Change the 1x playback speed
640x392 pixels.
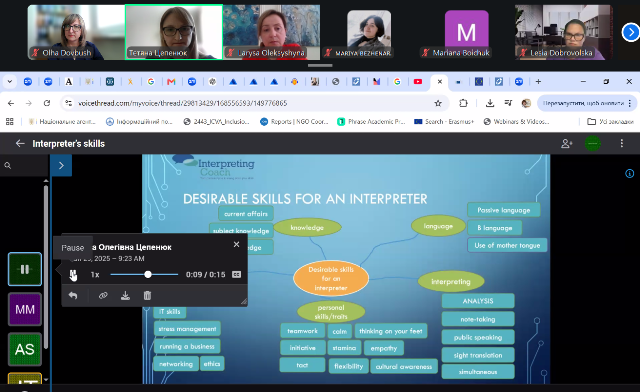point(95,275)
